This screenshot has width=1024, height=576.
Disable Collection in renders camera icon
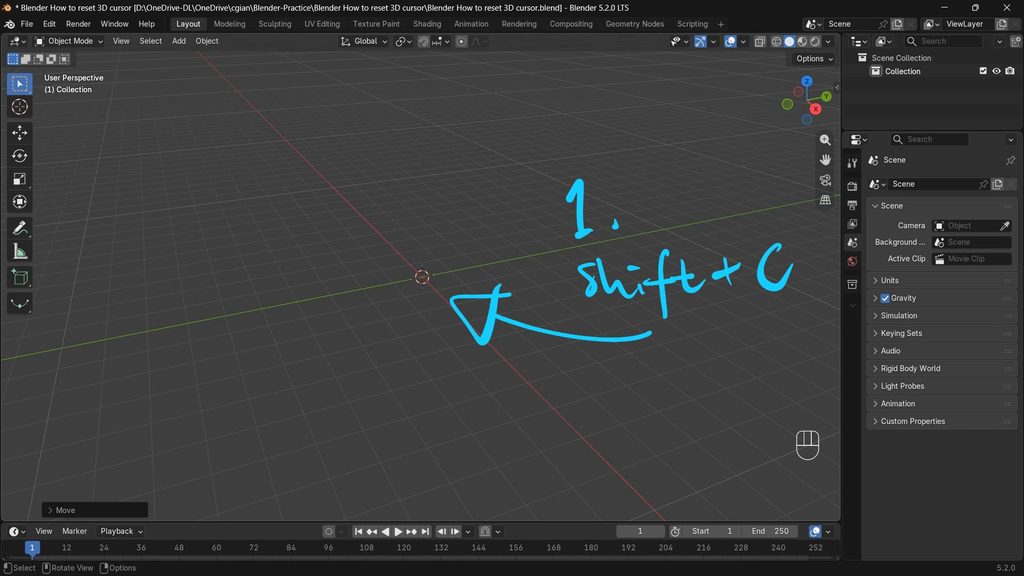pyautogui.click(x=1010, y=71)
